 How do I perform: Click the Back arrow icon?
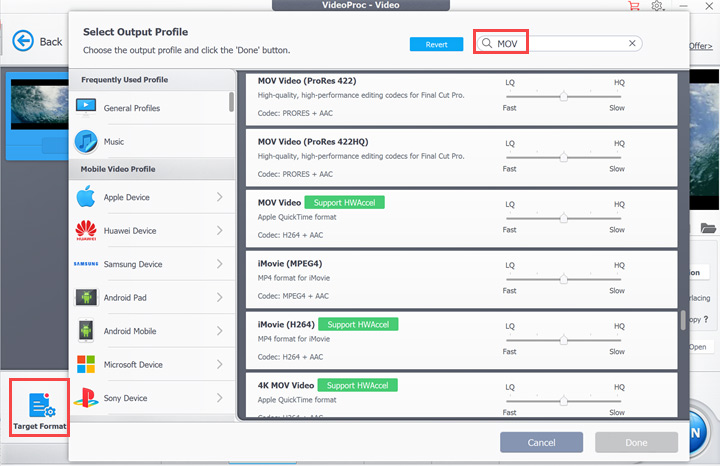[x=23, y=42]
